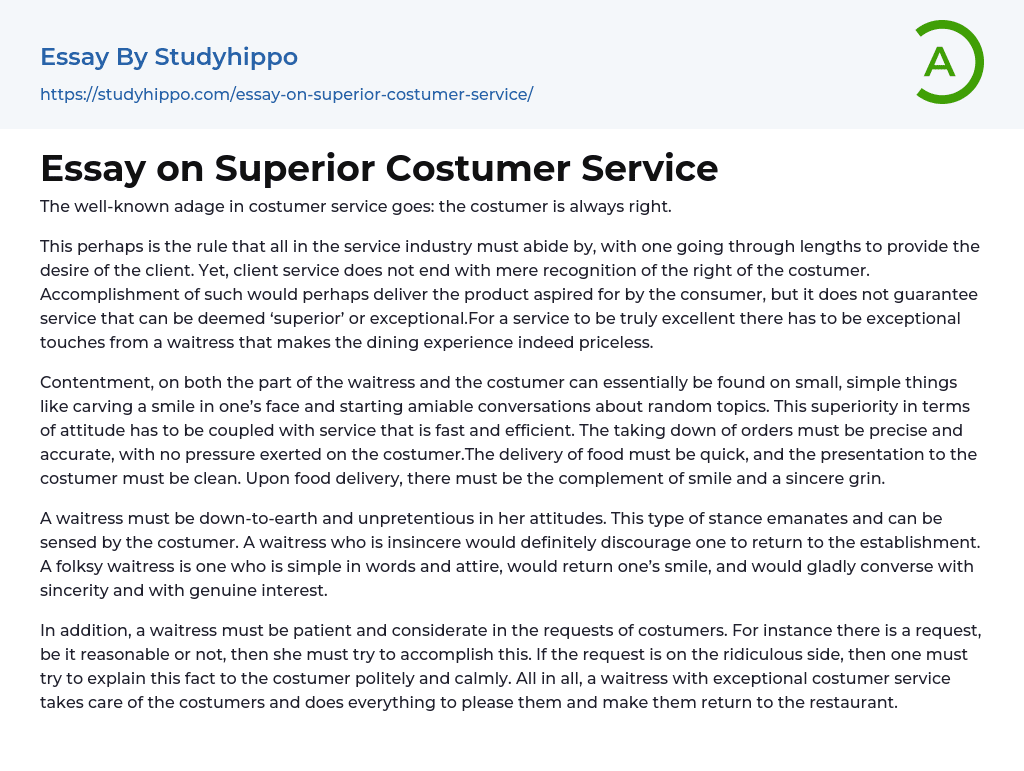Click the "Essay on Superior Costumer Service" title
1024x771 pixels.
(x=379, y=168)
